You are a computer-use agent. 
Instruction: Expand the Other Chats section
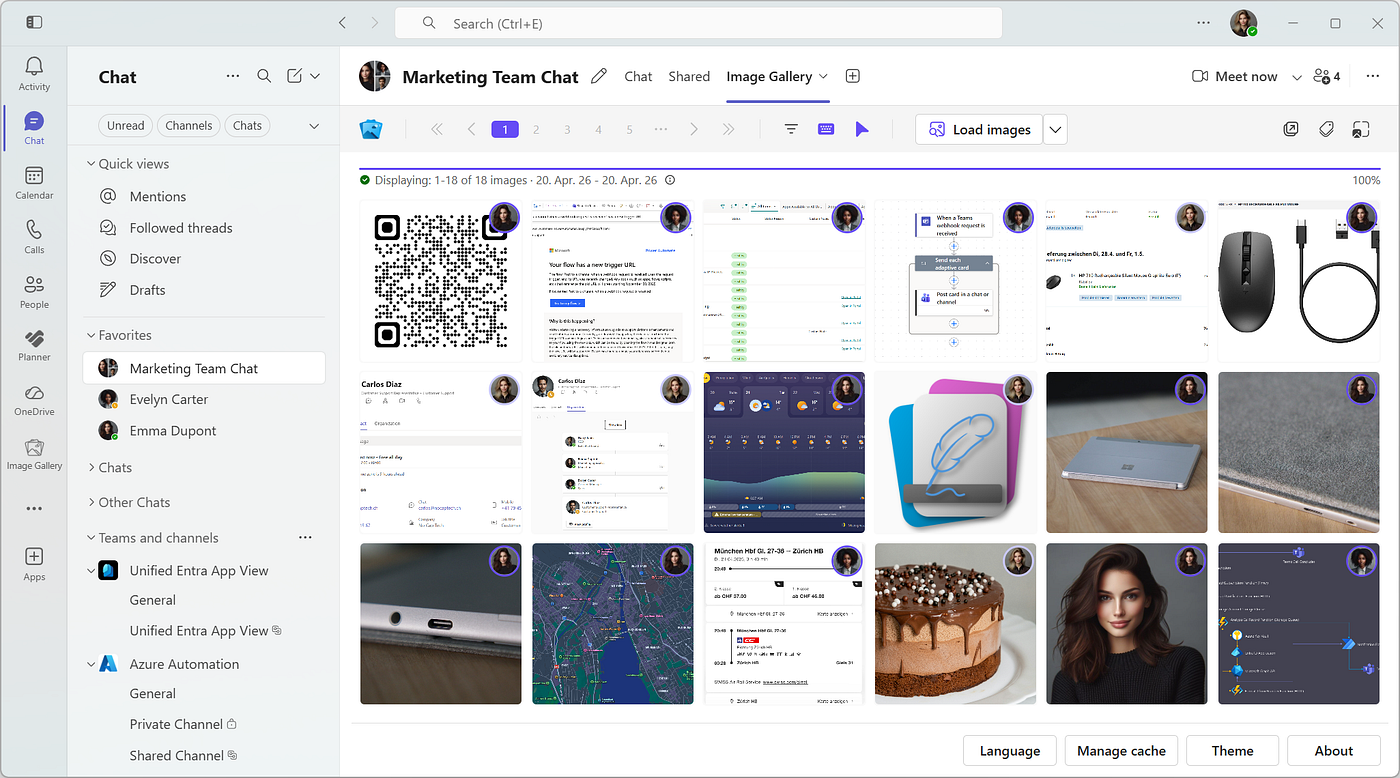(x=91, y=502)
